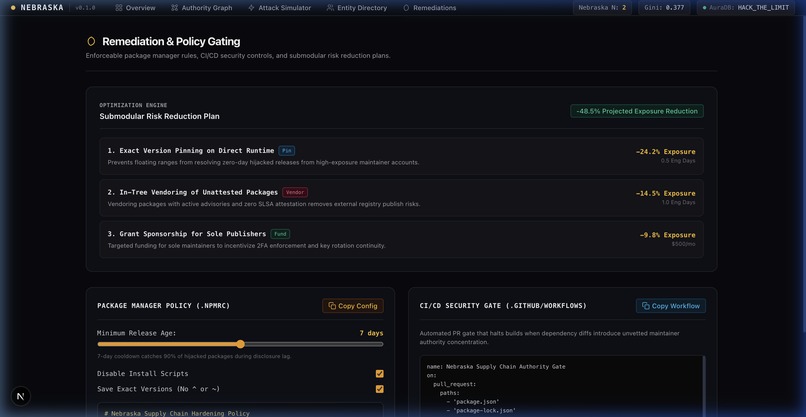Click the PACKAGE MANAGER POLICY (.NPMRC) heading

163,306
